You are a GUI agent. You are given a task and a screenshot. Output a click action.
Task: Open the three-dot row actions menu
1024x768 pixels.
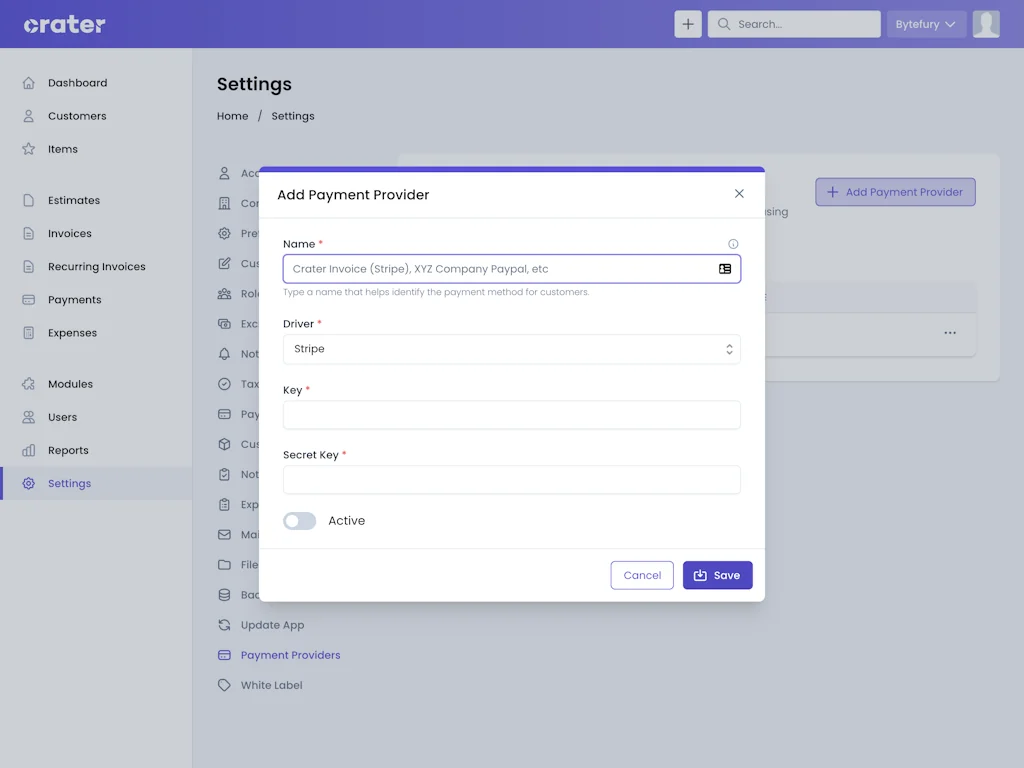[950, 333]
